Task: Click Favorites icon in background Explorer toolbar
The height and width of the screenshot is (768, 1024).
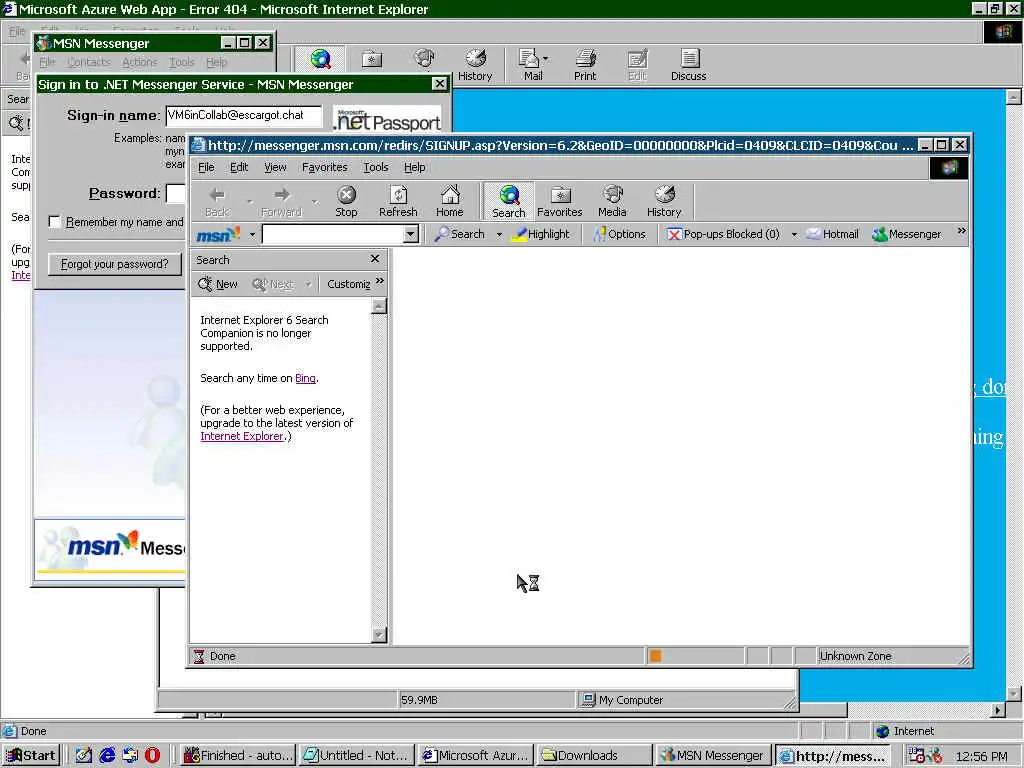Action: 372,60
